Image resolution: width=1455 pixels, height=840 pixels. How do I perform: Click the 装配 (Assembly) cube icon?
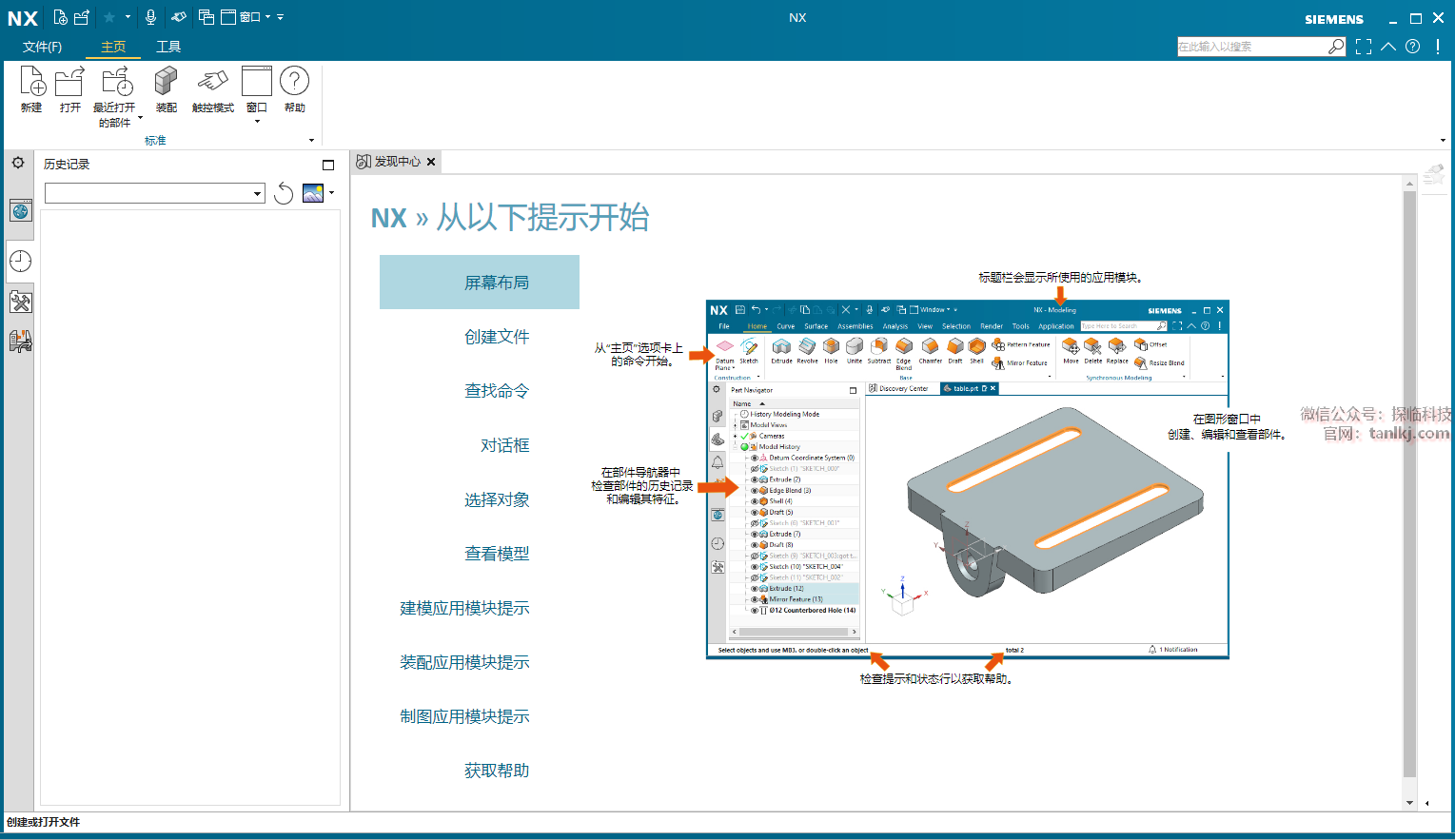(166, 83)
